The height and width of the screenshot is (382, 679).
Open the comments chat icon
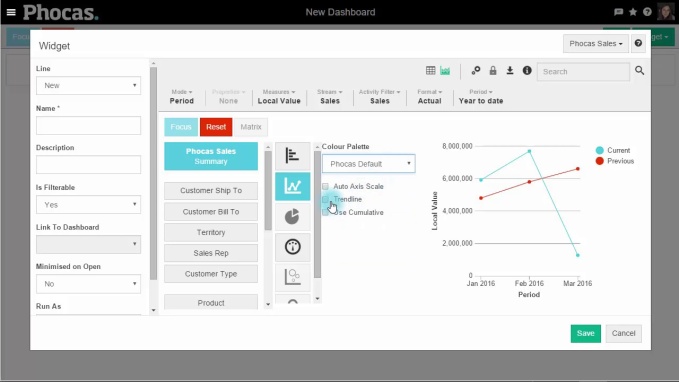[618, 12]
